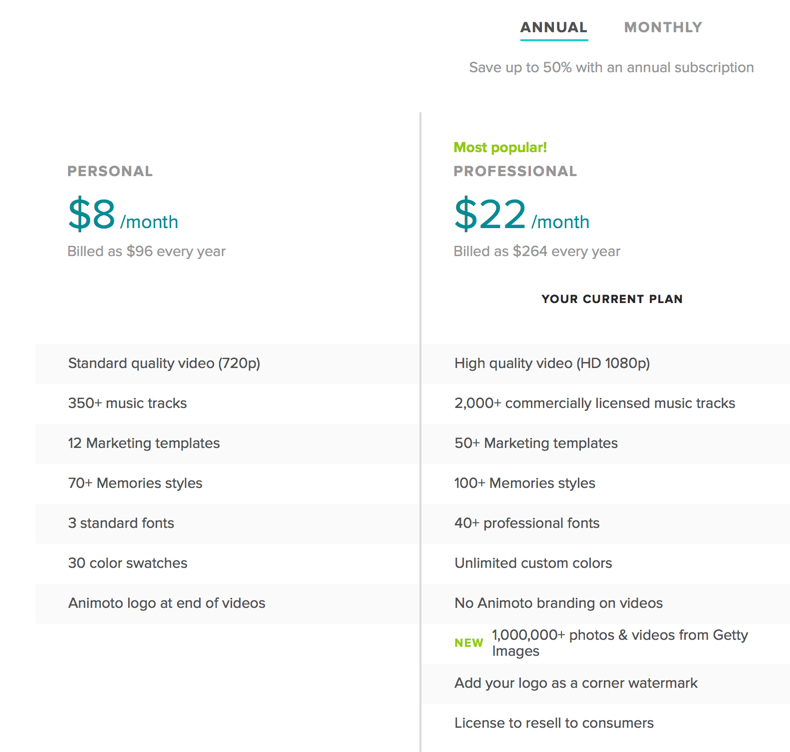Select the ANNUAL billing tab
Screen dimensions: 790x752
[553, 28]
